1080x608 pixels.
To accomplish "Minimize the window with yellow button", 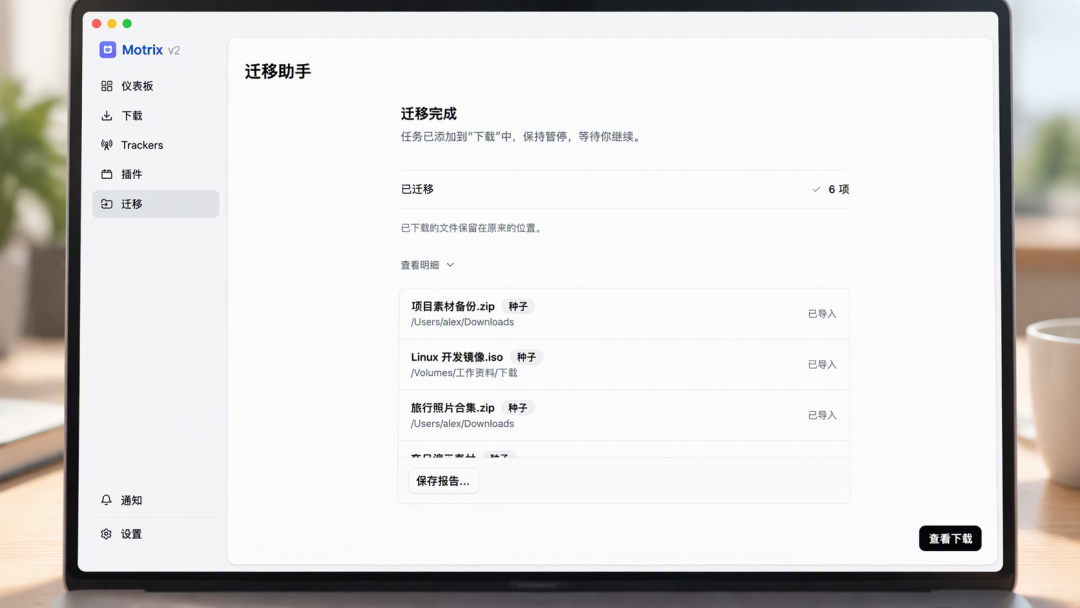I will click(x=112, y=23).
